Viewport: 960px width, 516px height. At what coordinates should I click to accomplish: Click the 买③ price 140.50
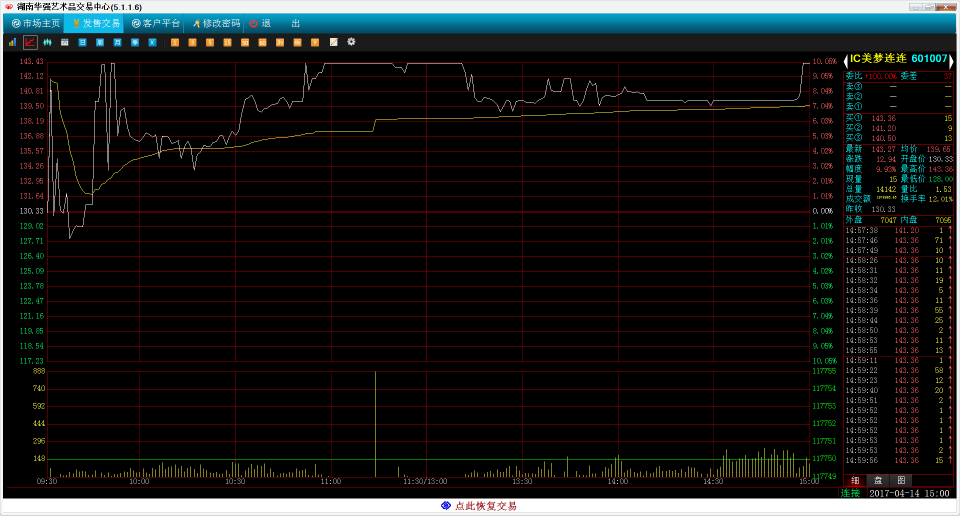[883, 138]
